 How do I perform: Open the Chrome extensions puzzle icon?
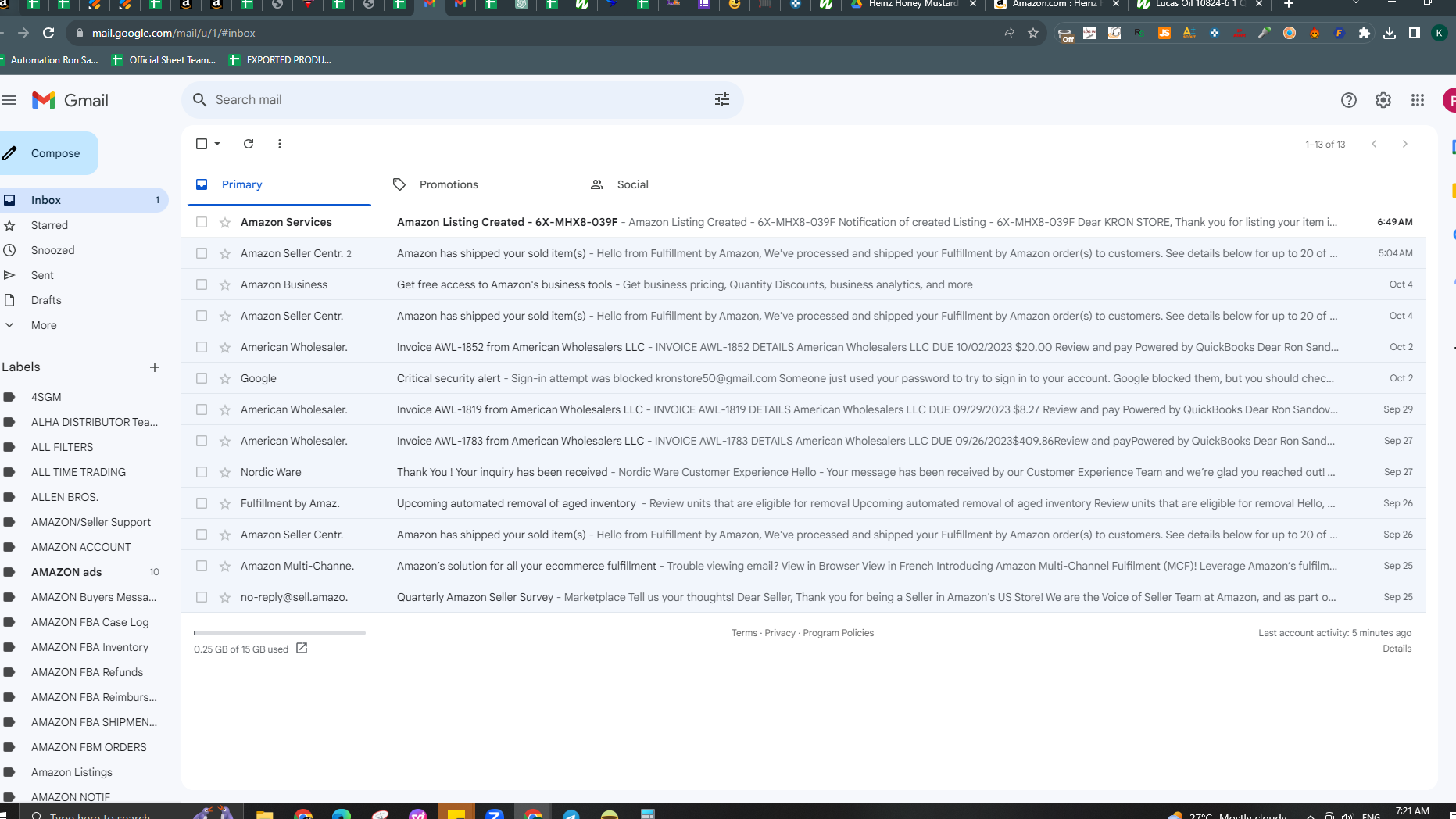click(x=1365, y=33)
